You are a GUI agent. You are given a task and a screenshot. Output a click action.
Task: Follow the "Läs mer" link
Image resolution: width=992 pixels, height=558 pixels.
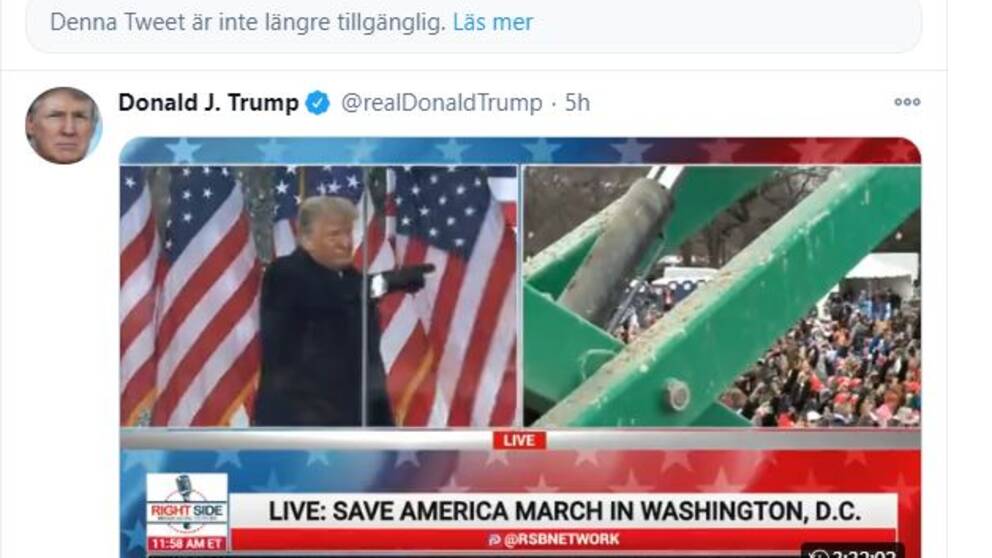(493, 22)
